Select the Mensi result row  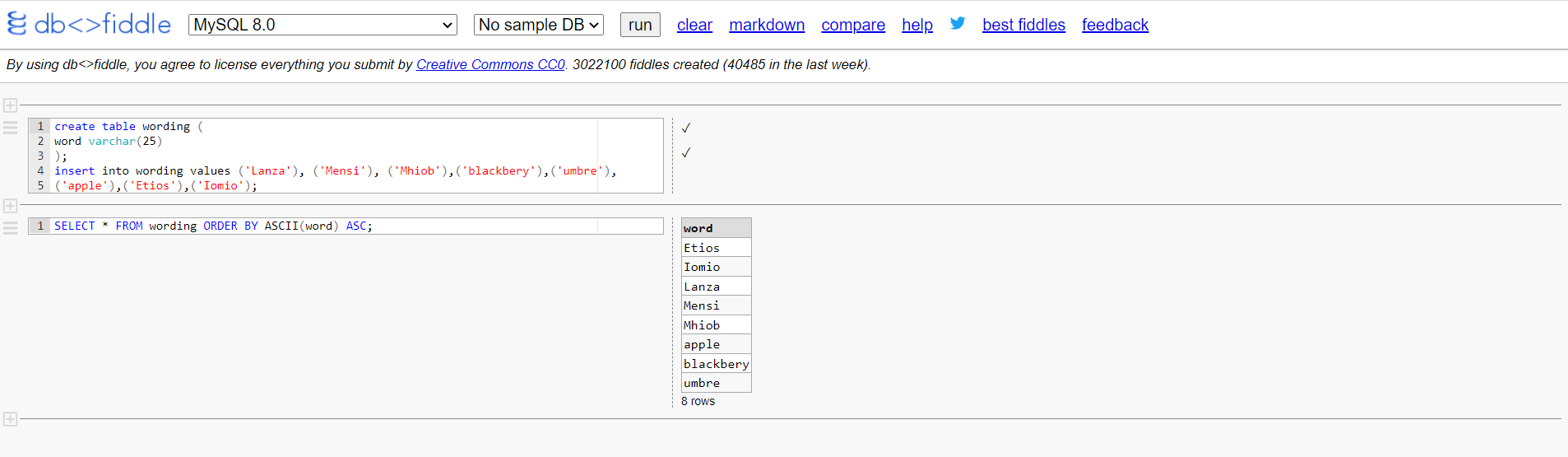[x=716, y=305]
